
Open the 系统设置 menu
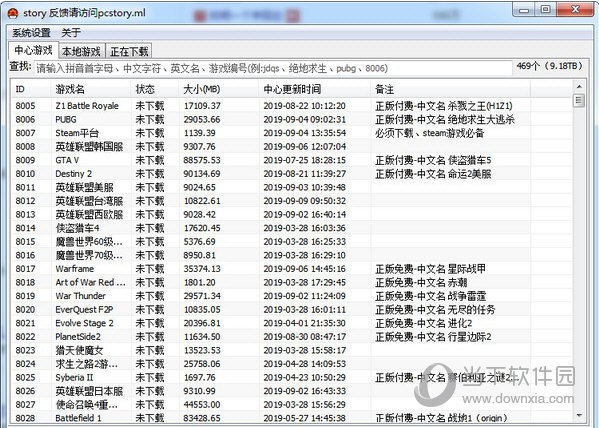pos(31,32)
